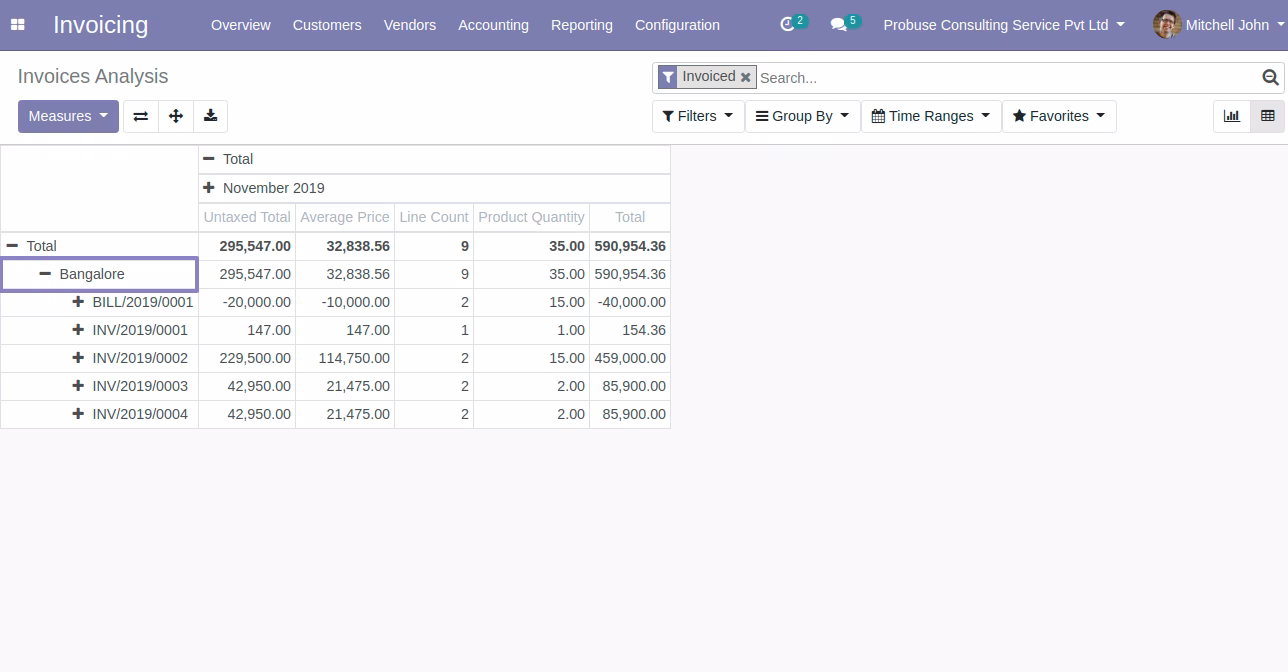Screen dimensions: 1288x672
Task: Click the Invoicing app title
Action: 100,25
